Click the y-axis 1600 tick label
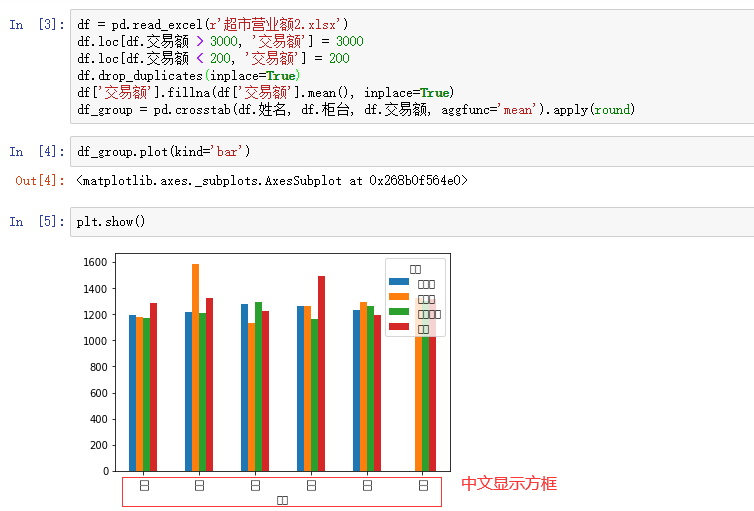This screenshot has width=754, height=511. click(x=95, y=262)
